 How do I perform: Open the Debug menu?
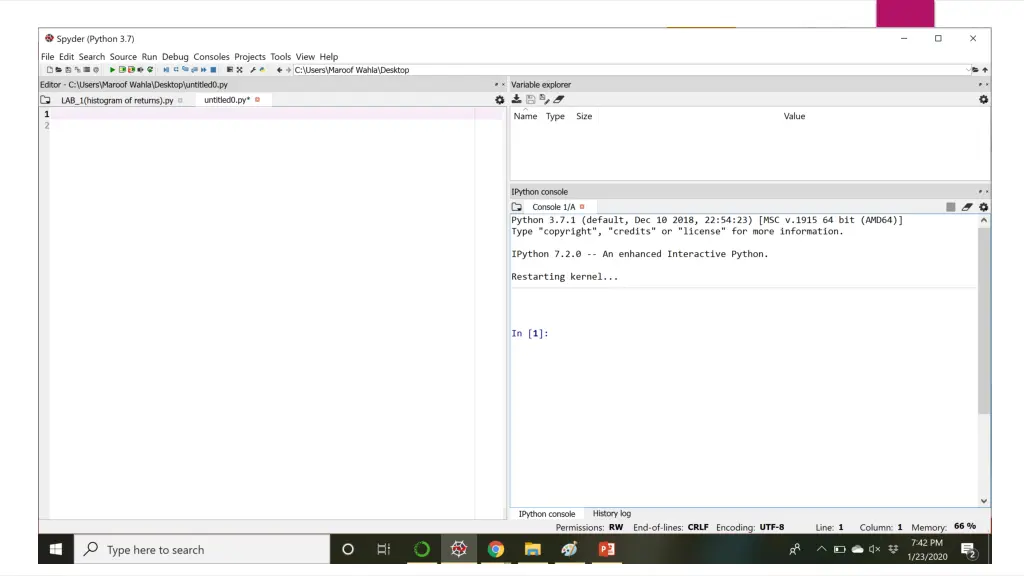[175, 57]
